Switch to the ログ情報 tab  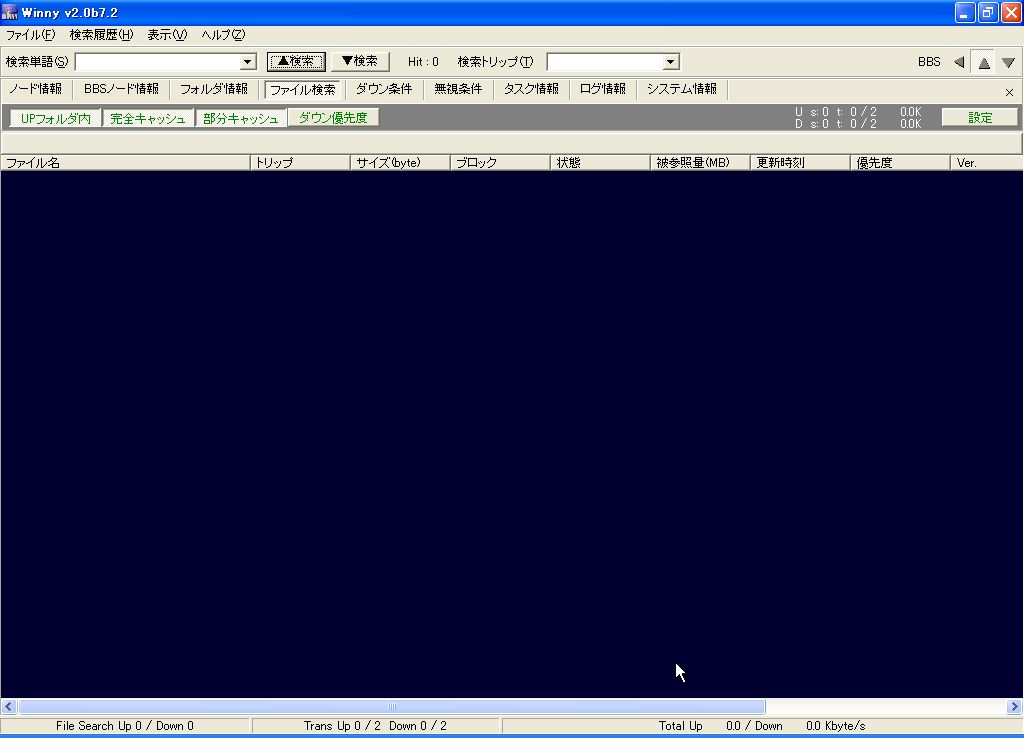pyautogui.click(x=602, y=89)
